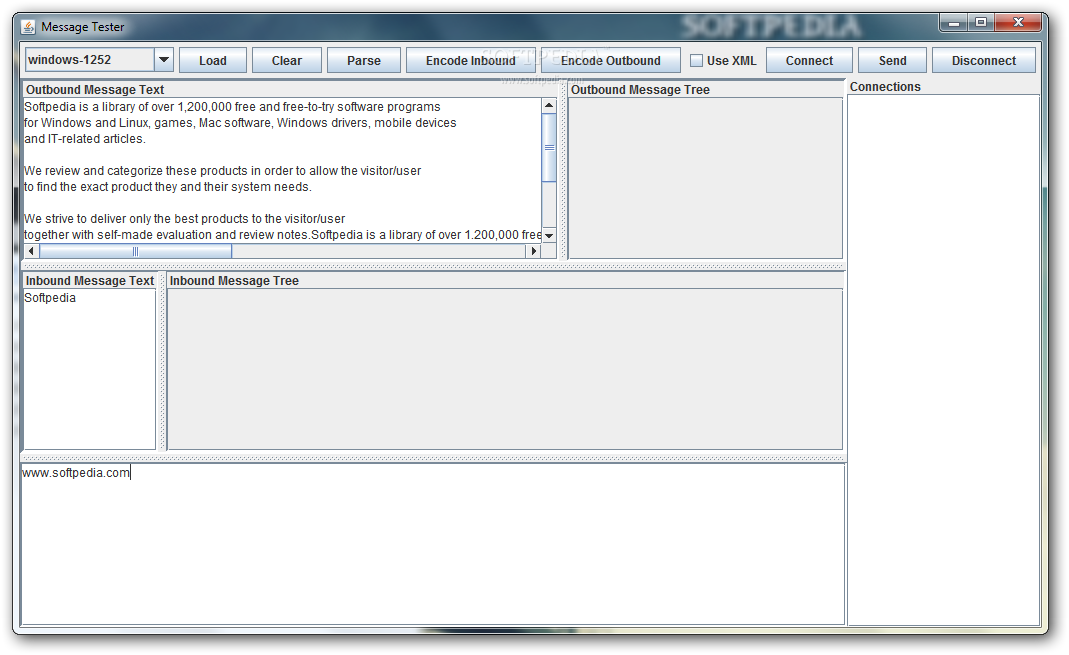Click the line 'and IT-related articles.'
The image size is (1069, 655).
pos(85,139)
